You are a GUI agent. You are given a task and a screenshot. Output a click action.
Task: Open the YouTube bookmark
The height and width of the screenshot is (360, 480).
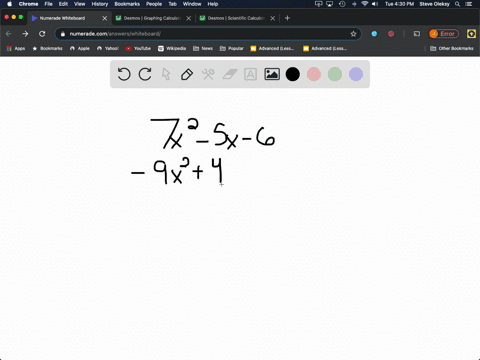tap(138, 48)
